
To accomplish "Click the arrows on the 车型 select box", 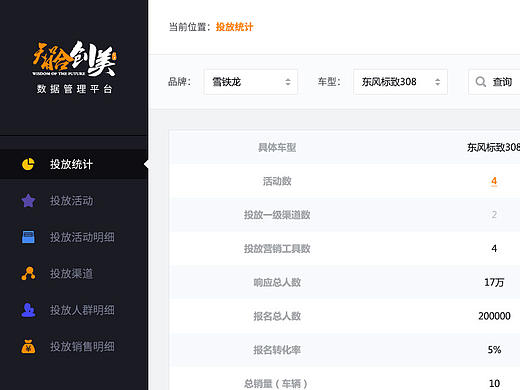I will tap(438, 82).
